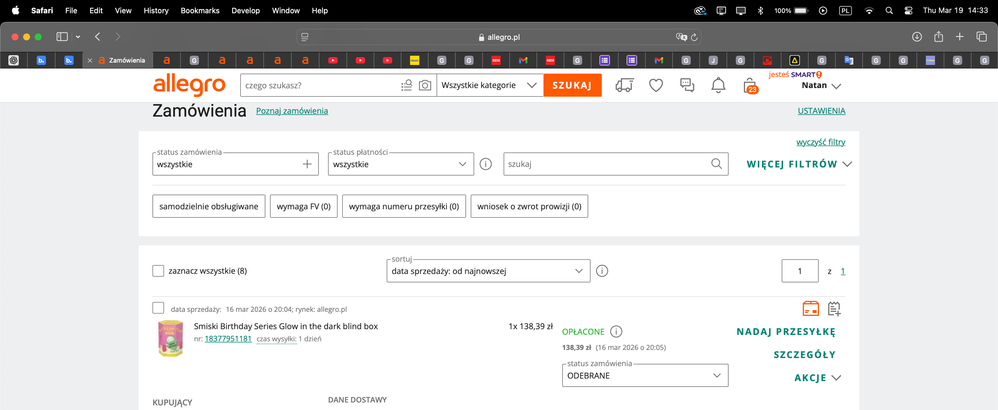Open the 'status płatności' dropdown
Screen dimensions: 998x410
(x=400, y=164)
